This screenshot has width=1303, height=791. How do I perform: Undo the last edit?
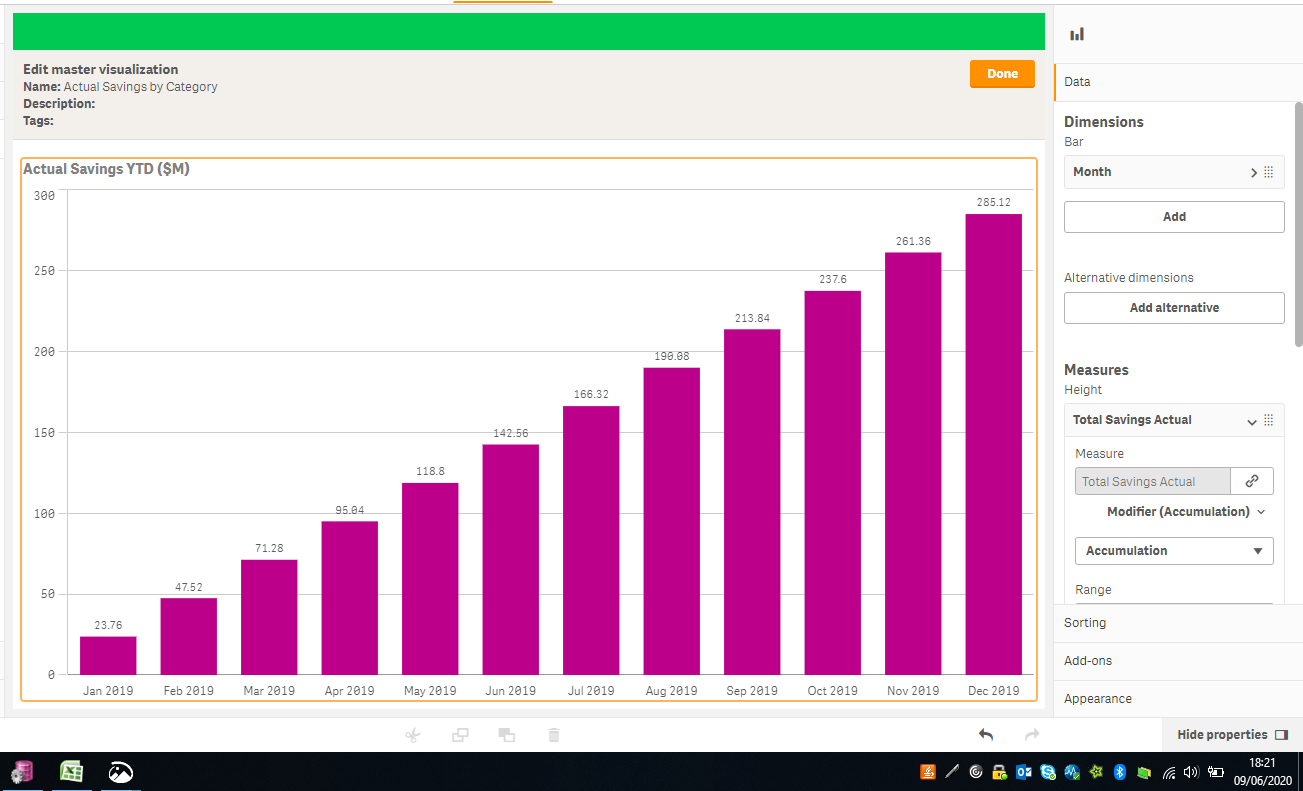985,734
